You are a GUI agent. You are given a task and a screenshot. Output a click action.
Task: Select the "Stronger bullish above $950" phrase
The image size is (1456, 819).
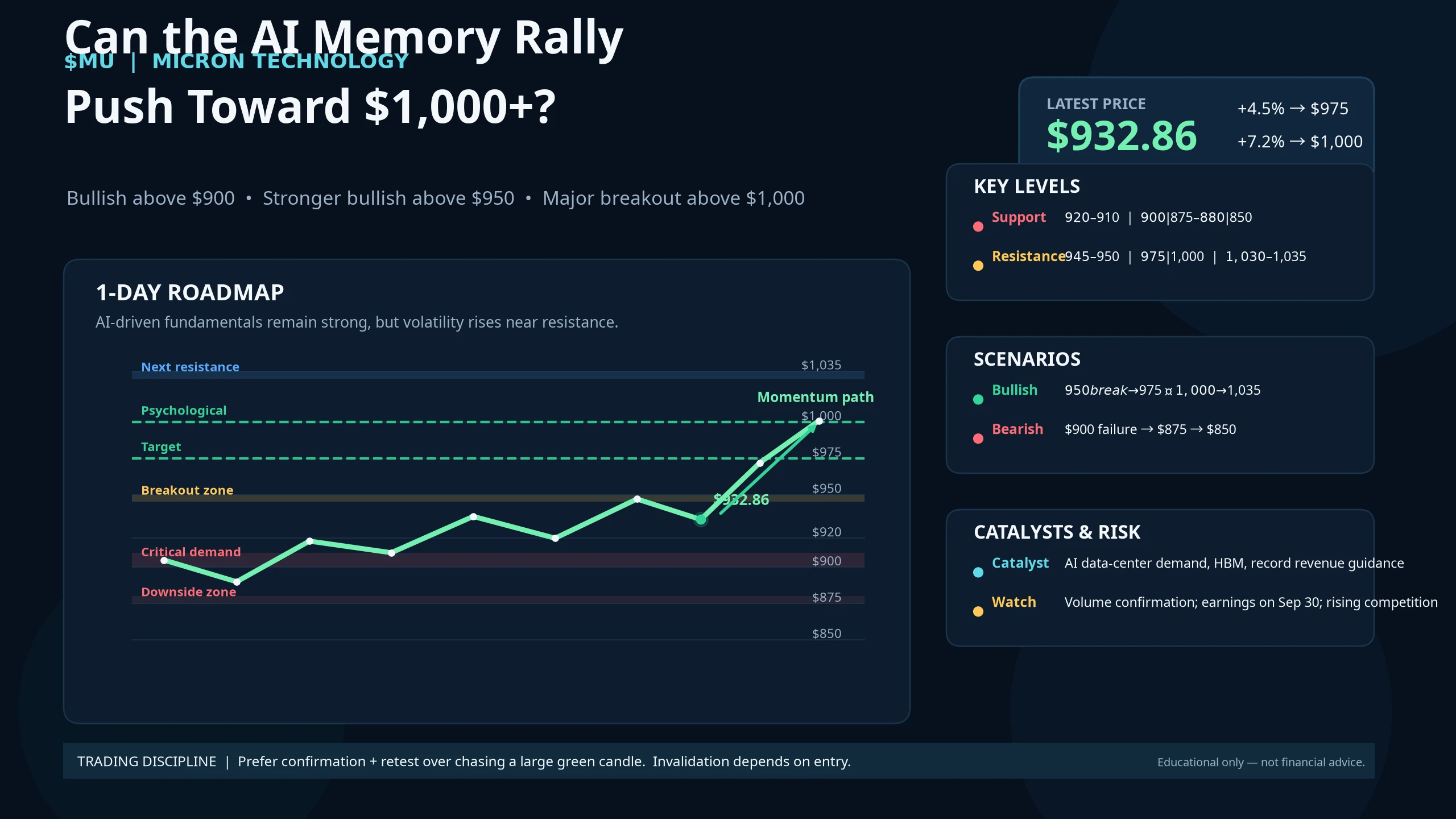[x=388, y=198]
